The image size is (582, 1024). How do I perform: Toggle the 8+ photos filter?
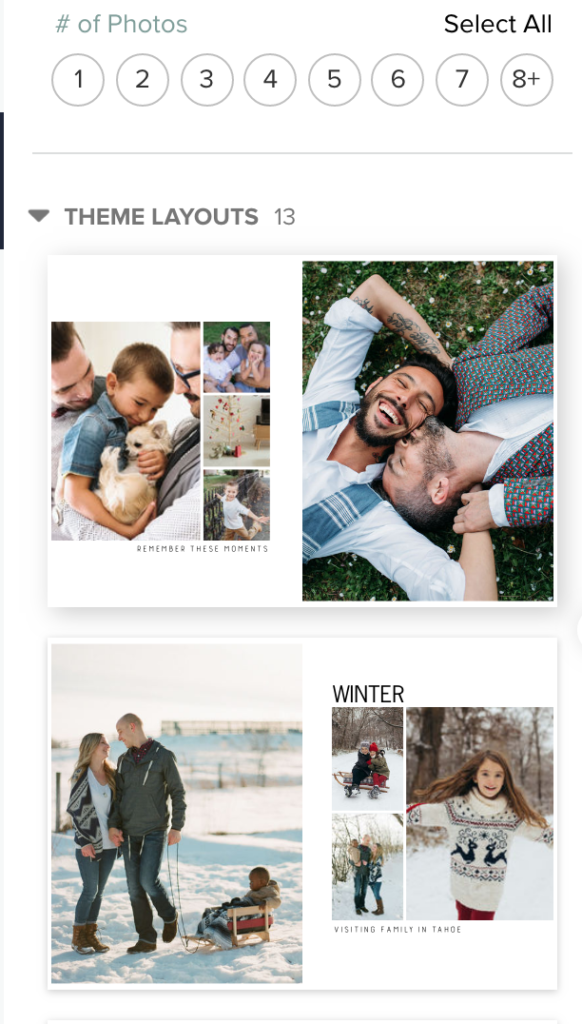tap(526, 80)
